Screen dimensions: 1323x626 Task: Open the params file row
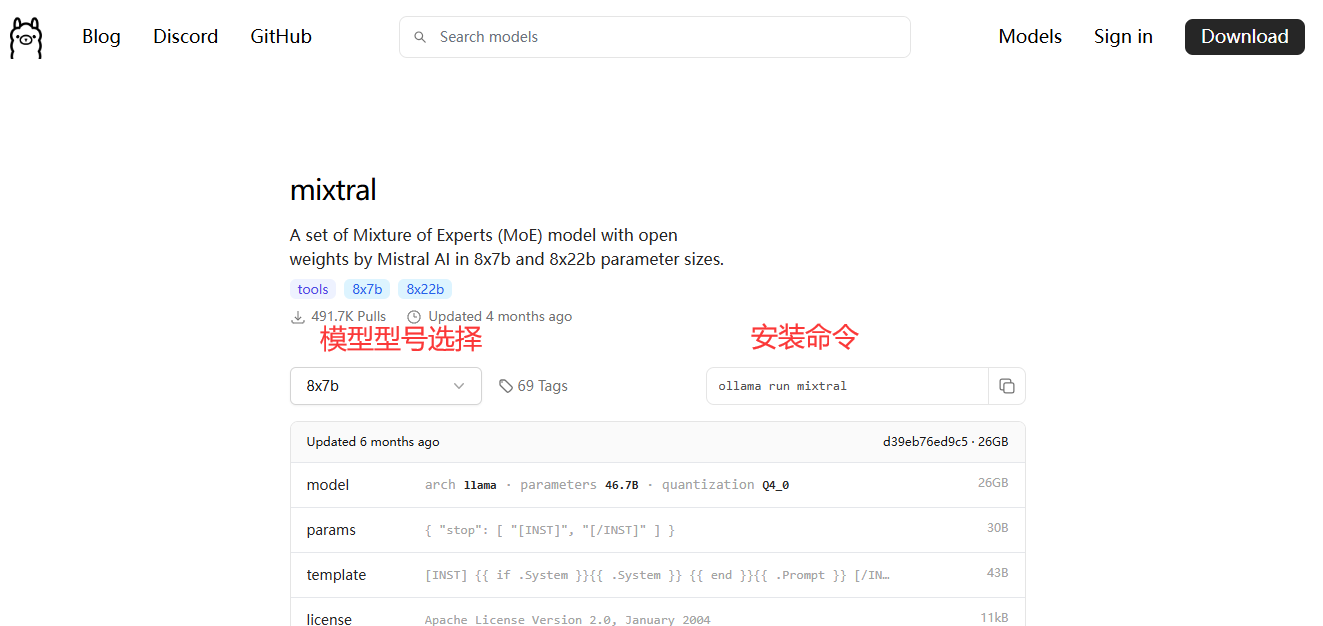coord(657,530)
